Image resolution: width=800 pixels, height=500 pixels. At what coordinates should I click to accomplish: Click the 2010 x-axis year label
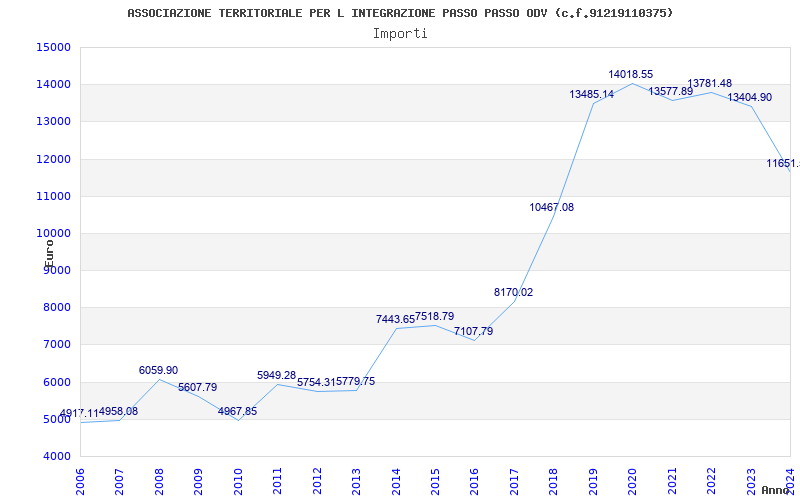pos(238,482)
